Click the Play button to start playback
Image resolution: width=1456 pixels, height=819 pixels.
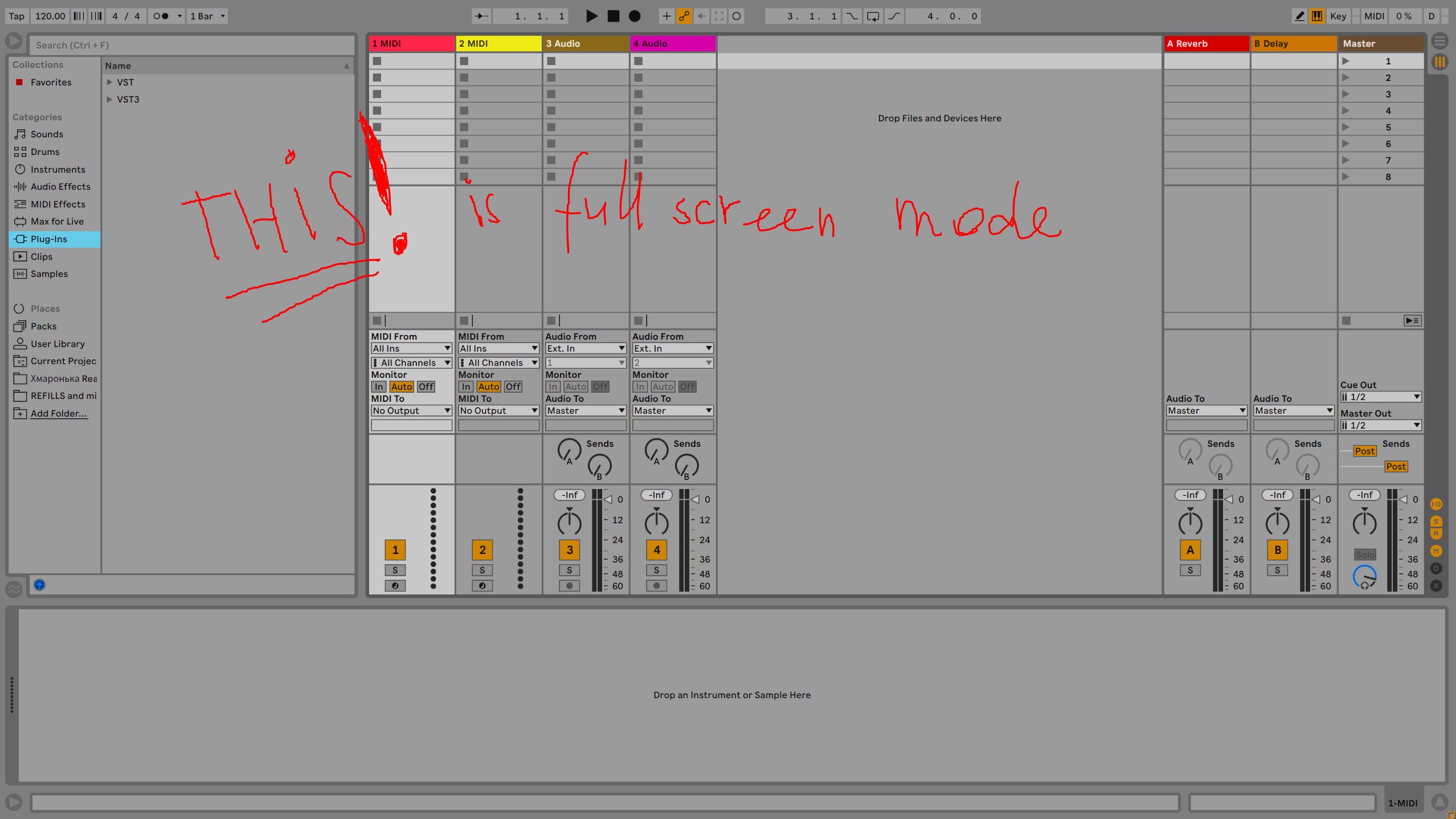pyautogui.click(x=591, y=15)
